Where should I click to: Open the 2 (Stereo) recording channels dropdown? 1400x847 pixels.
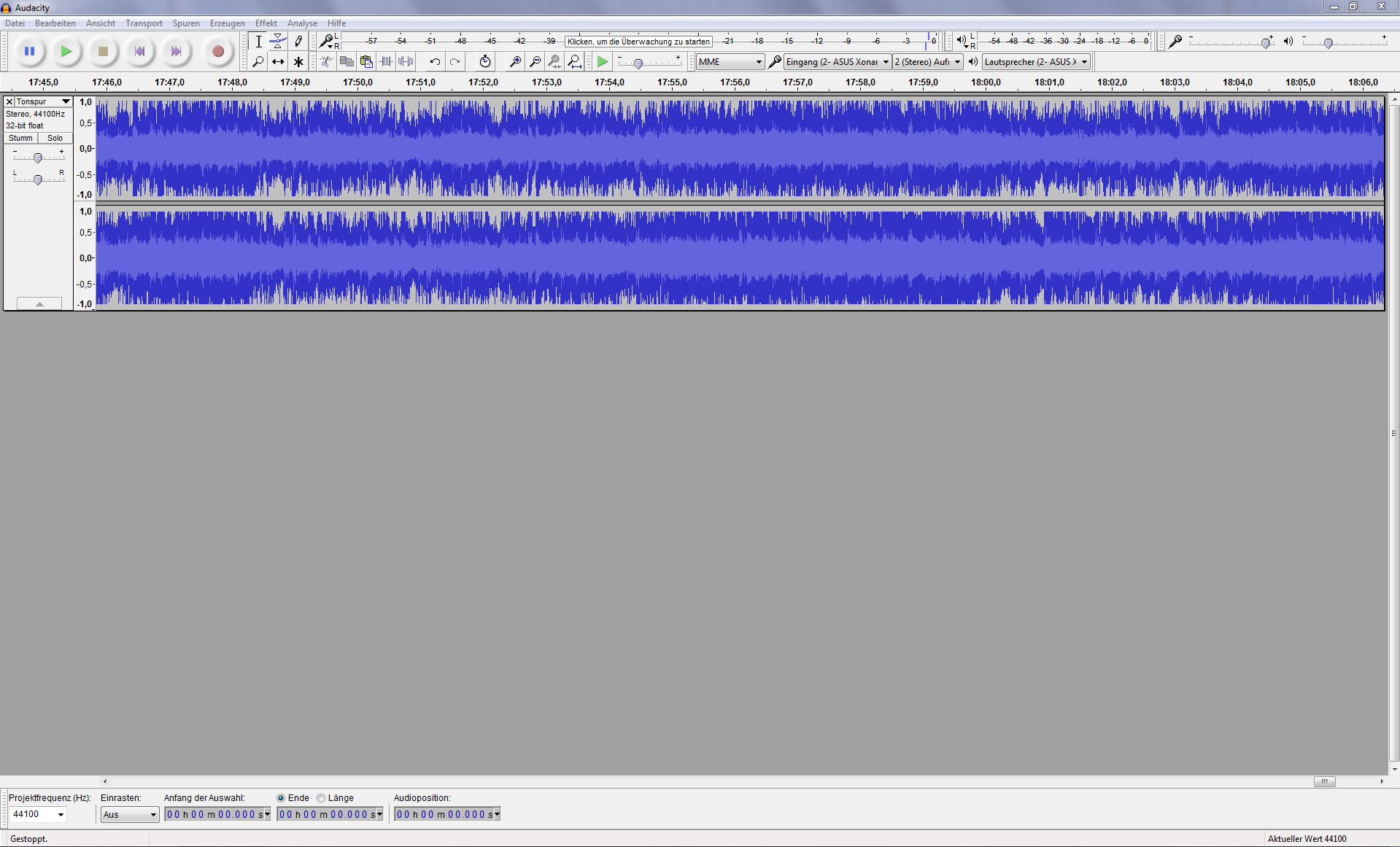coord(928,62)
